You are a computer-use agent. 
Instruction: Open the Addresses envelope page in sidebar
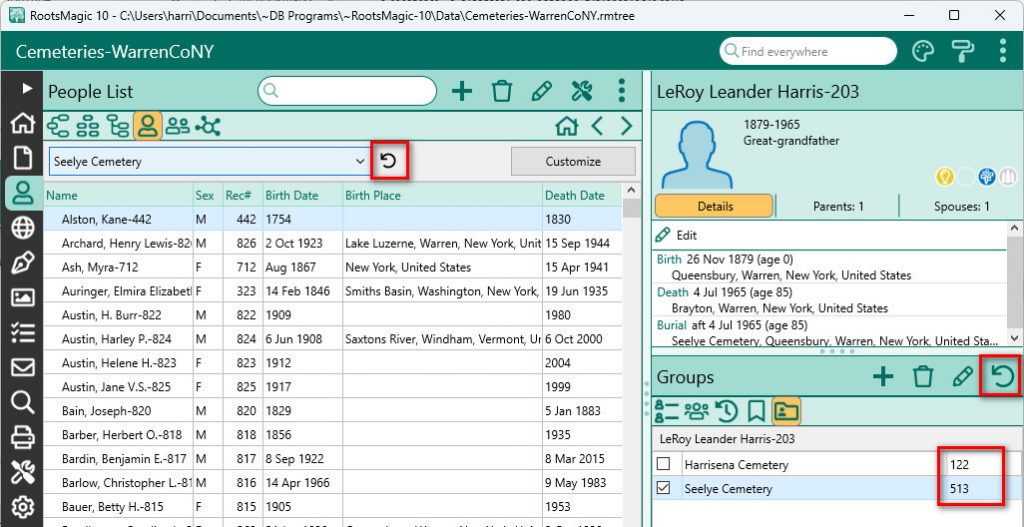click(23, 368)
